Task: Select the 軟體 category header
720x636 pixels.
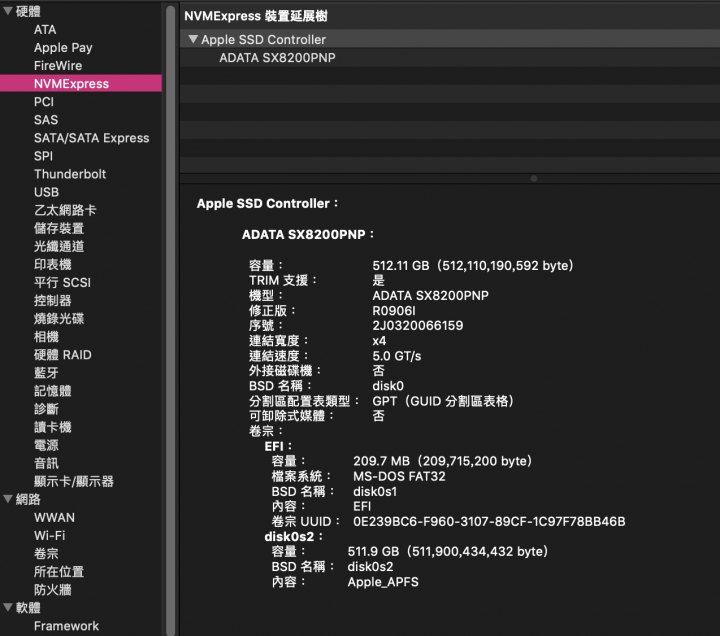Action: (28, 608)
